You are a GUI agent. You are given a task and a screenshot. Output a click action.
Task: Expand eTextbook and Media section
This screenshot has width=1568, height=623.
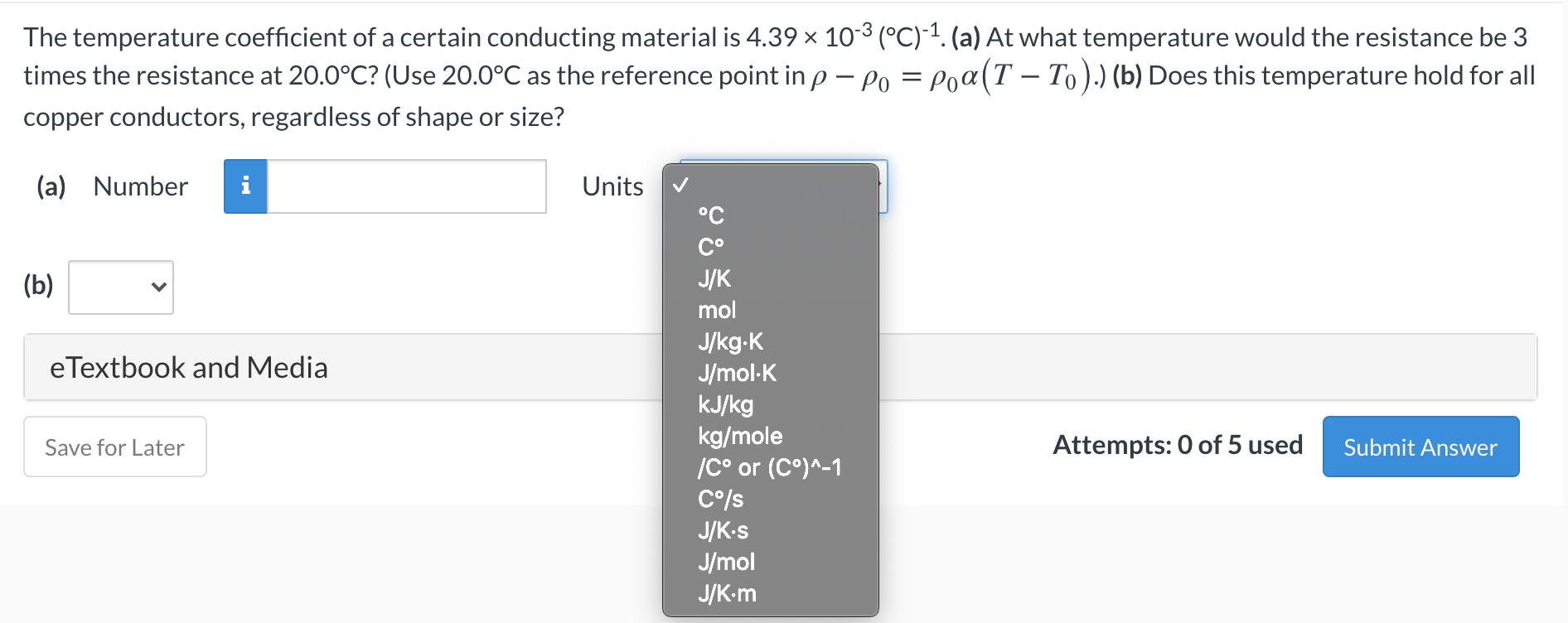pyautogui.click(x=189, y=367)
